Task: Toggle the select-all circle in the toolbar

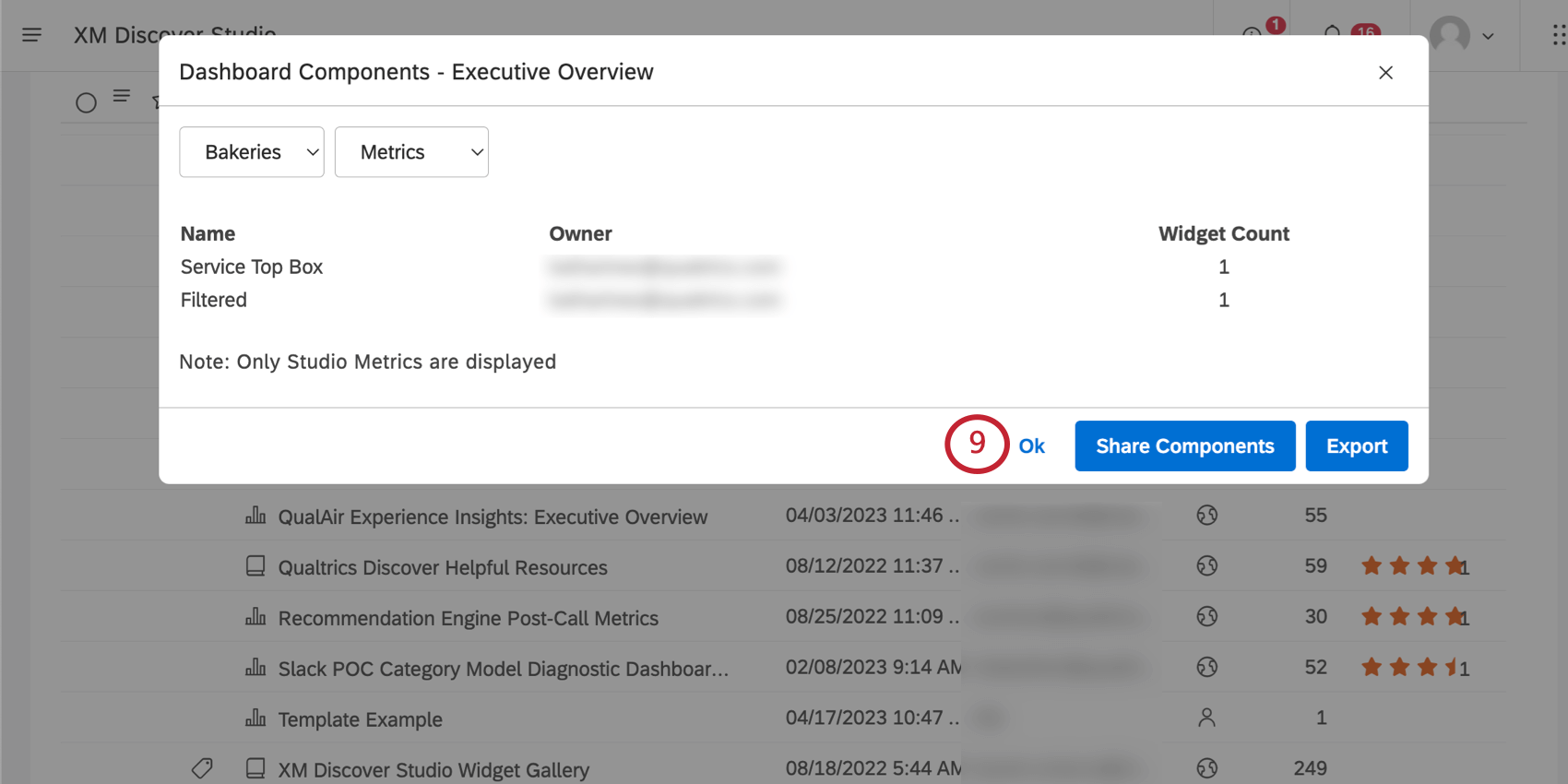Action: point(86,102)
